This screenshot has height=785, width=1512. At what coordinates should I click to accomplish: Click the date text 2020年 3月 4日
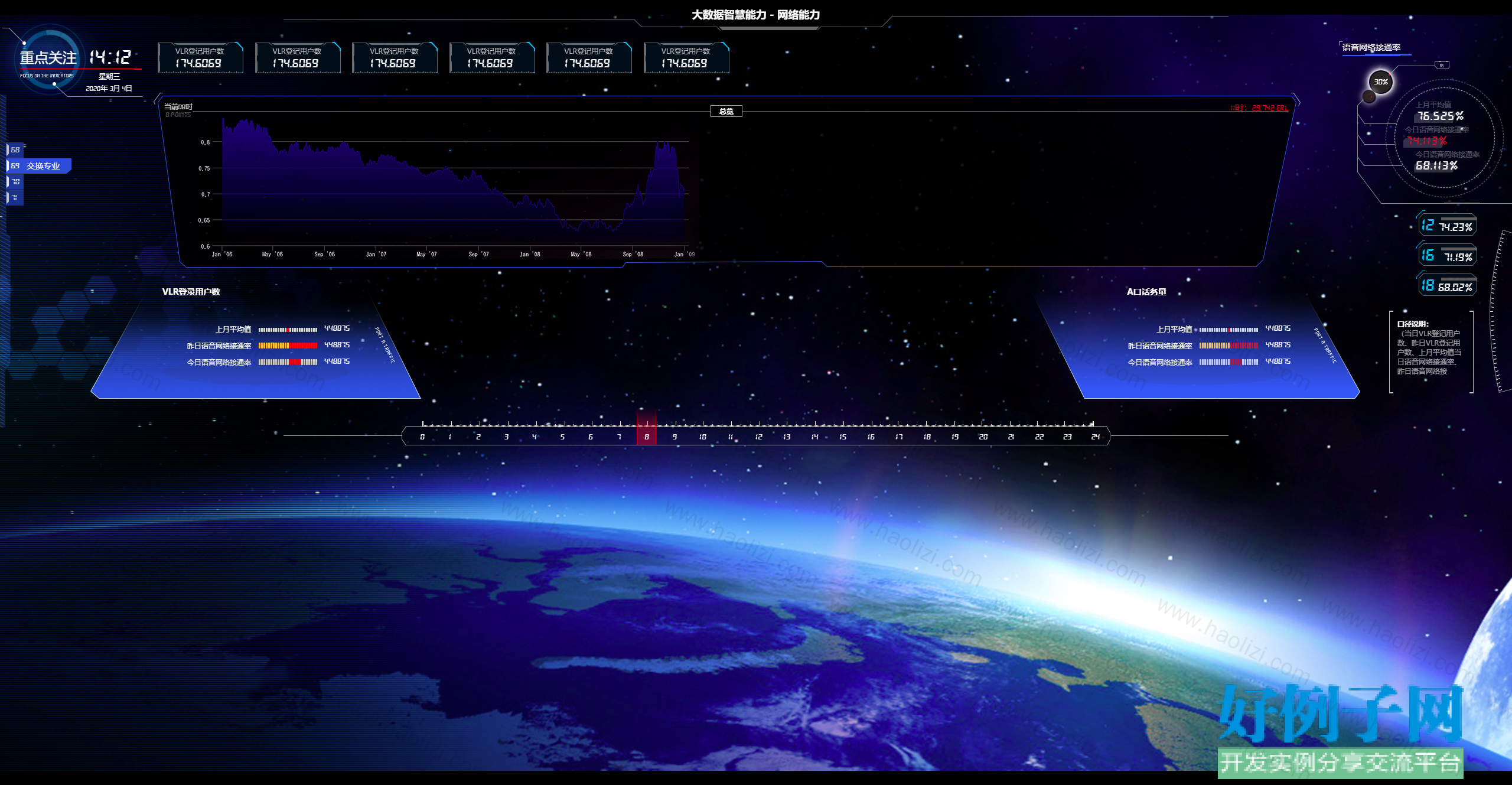coord(109,89)
